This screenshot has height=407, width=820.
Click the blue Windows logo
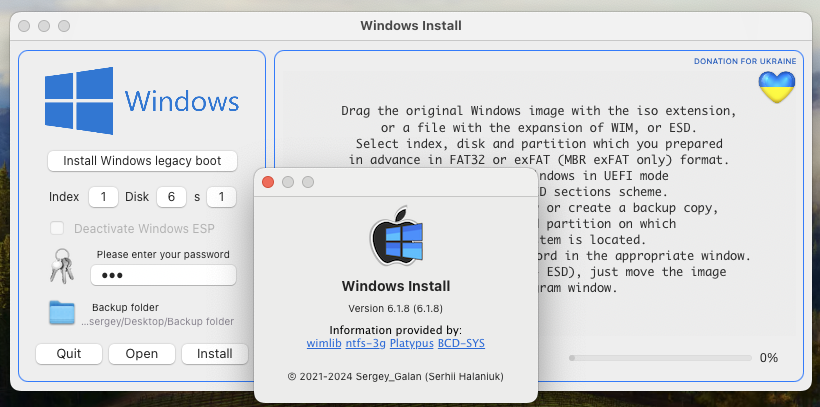(x=79, y=100)
